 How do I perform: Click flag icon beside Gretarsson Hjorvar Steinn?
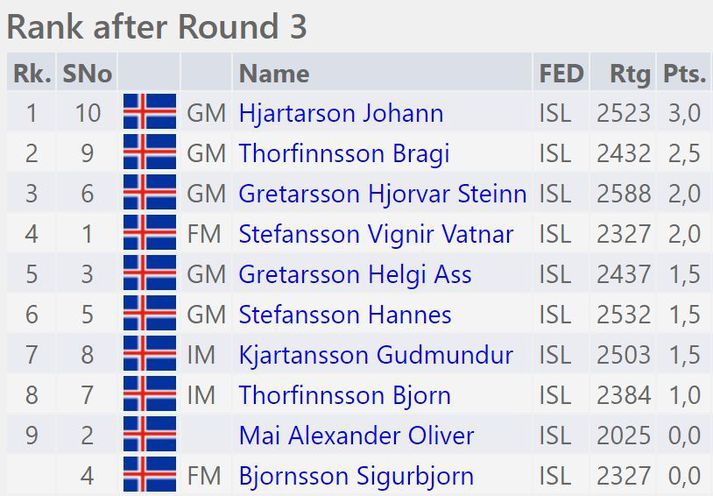pyautogui.click(x=150, y=192)
